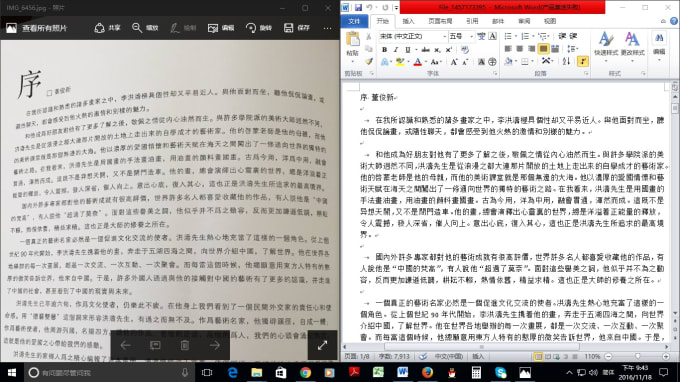Viewport: 680px width, 382px height.
Task: Open the numbering list dropdown arrow
Action: (x=533, y=36)
